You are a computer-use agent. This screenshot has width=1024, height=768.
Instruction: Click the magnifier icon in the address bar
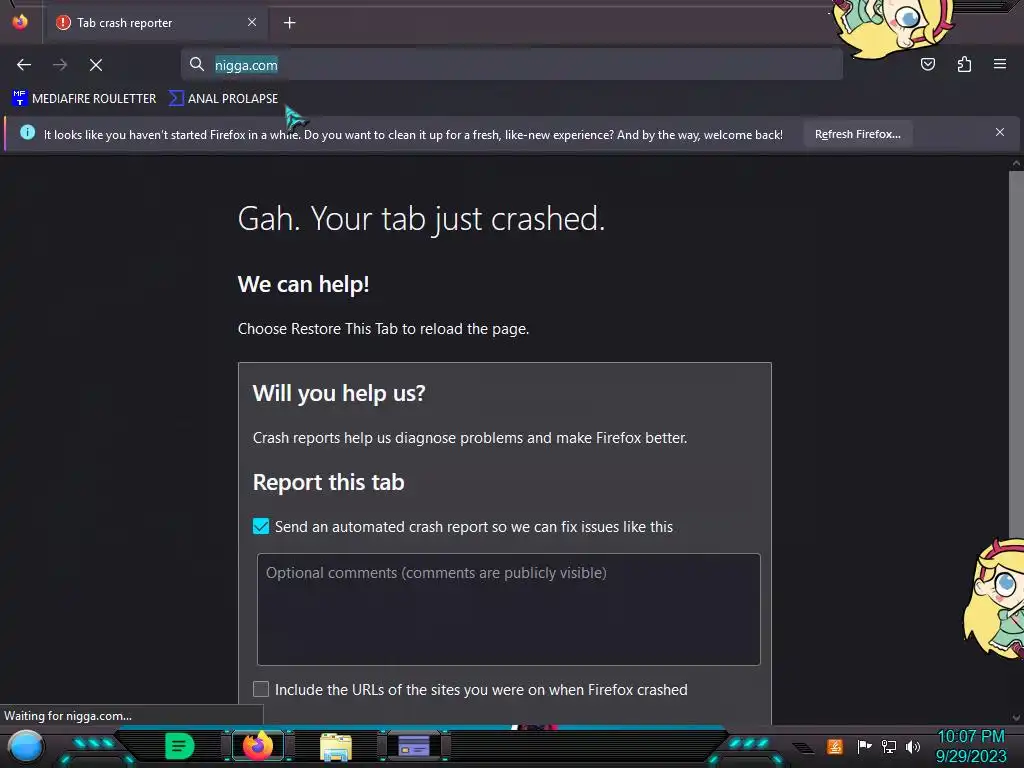coord(197,64)
